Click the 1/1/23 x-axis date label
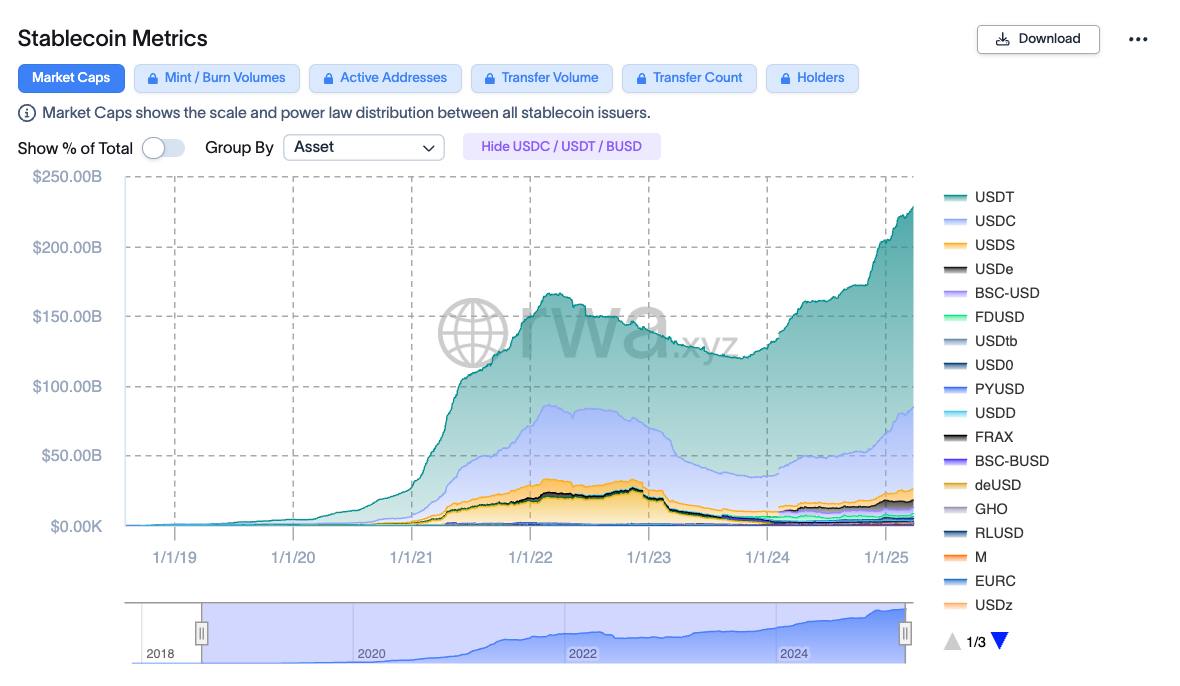Viewport: 1180px width, 686px height. pos(649,558)
